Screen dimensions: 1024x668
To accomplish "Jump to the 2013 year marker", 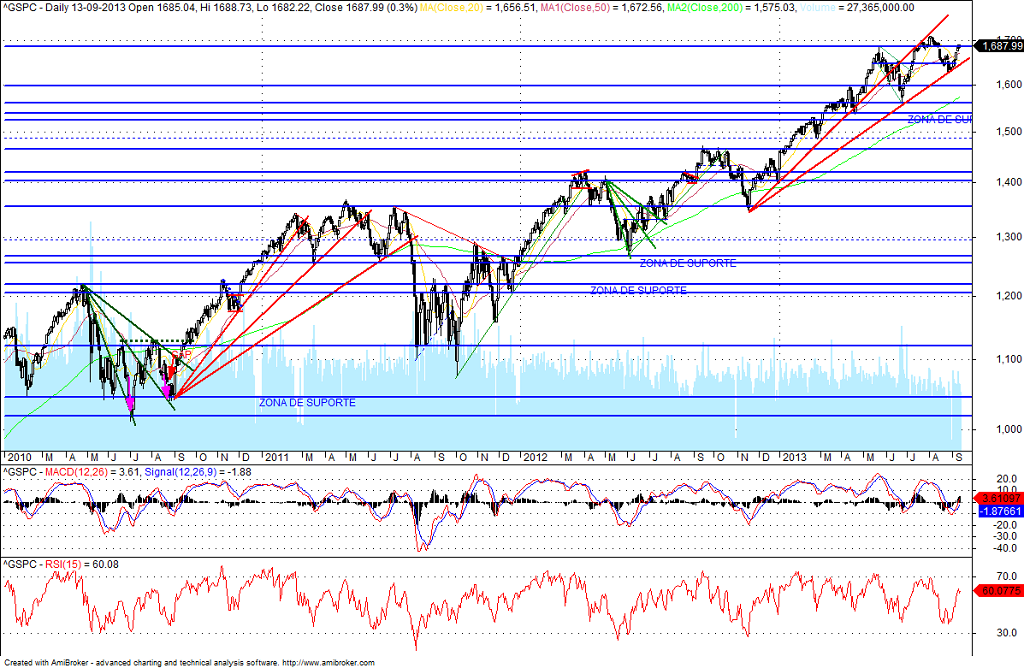I will point(794,457).
